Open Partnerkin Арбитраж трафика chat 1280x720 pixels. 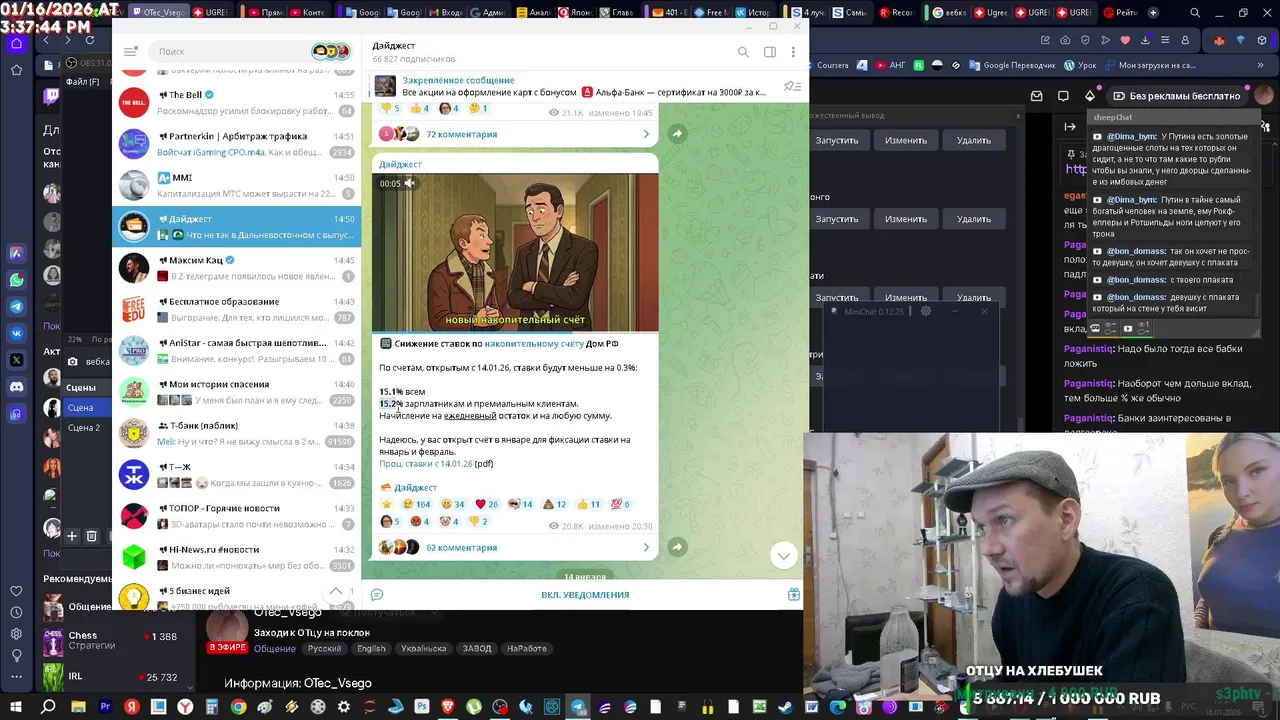tap(236, 144)
